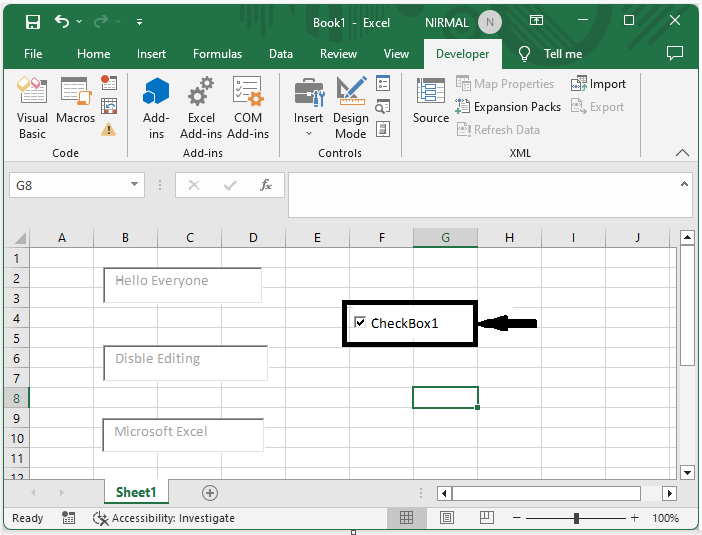The height and width of the screenshot is (535, 702).
Task: Switch to the View tab
Action: (x=396, y=54)
